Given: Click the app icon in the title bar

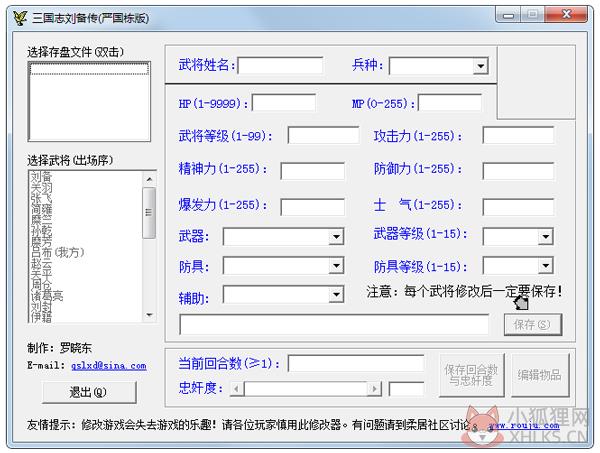Looking at the screenshot, I should pyautogui.click(x=20, y=18).
